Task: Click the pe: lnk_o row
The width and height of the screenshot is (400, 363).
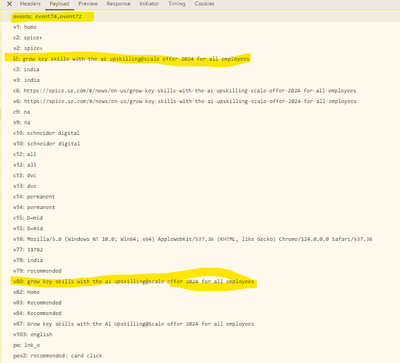Action: (x=26, y=345)
